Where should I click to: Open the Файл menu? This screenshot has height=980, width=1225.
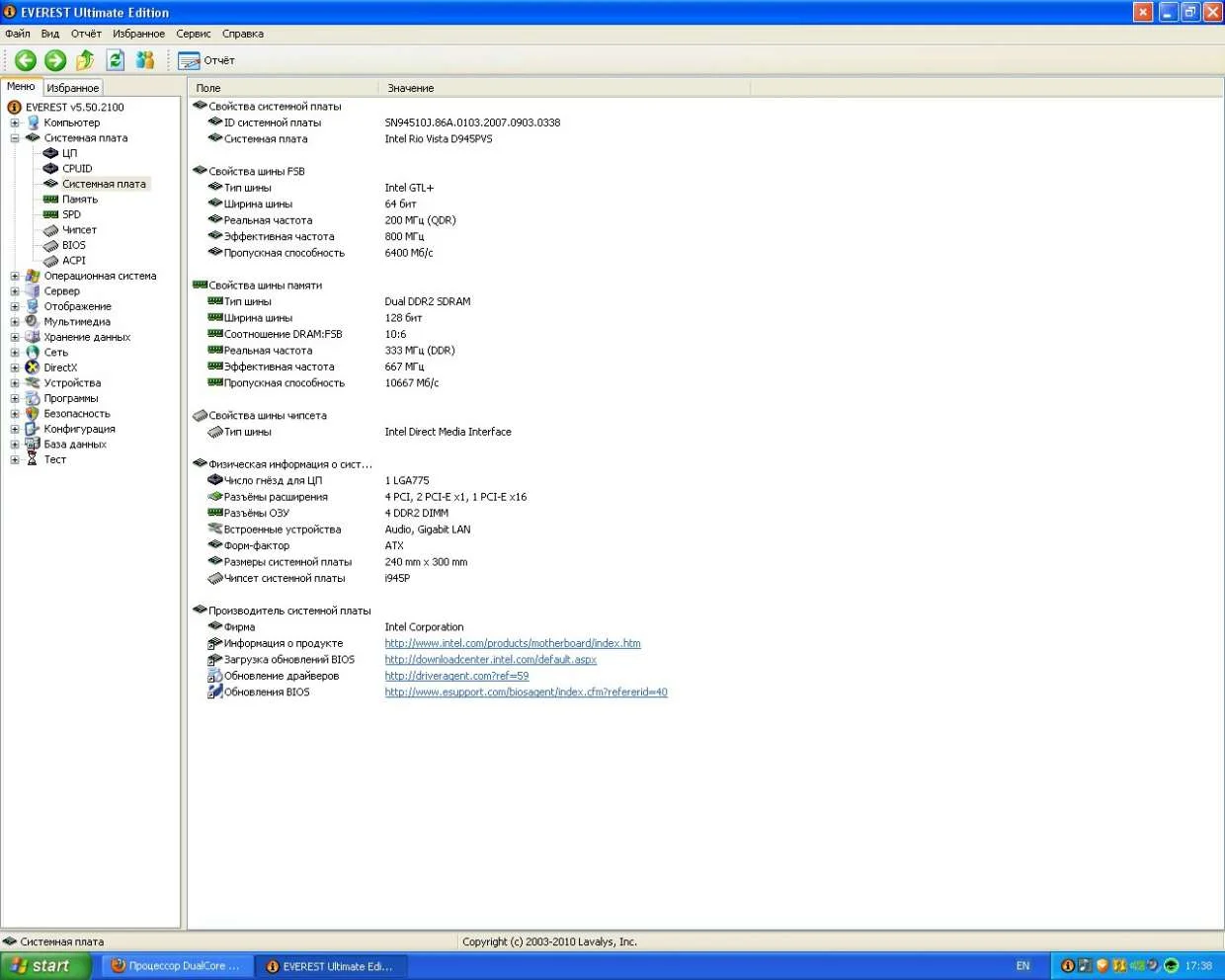pos(18,34)
